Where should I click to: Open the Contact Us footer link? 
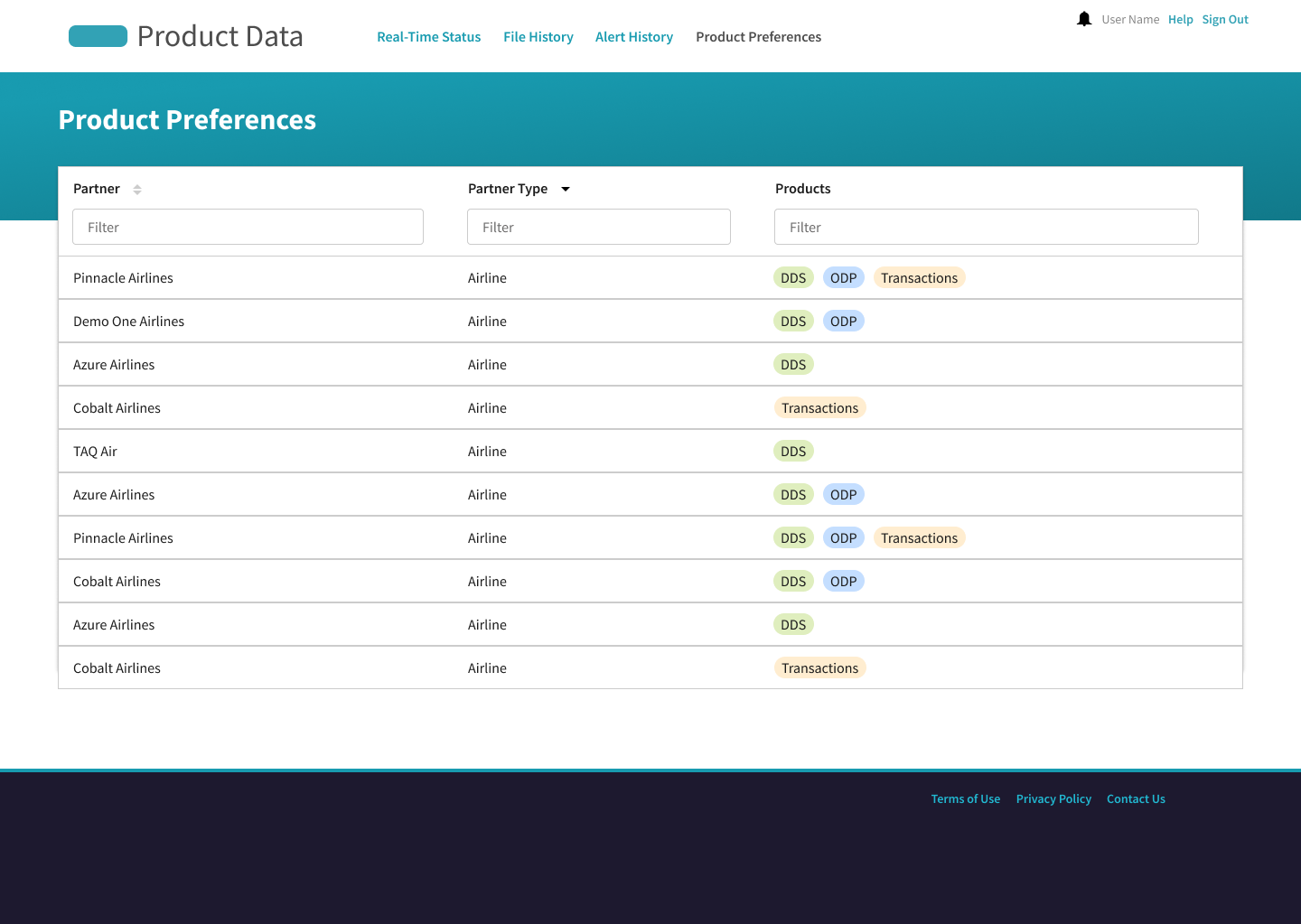(x=1136, y=799)
